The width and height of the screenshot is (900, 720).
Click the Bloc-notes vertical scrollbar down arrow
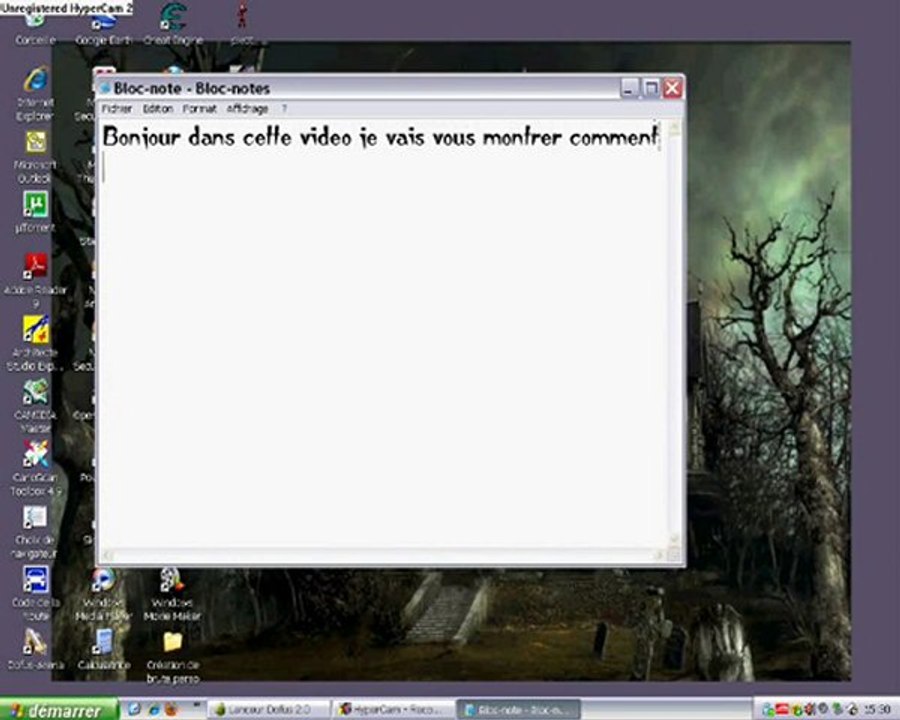point(674,540)
